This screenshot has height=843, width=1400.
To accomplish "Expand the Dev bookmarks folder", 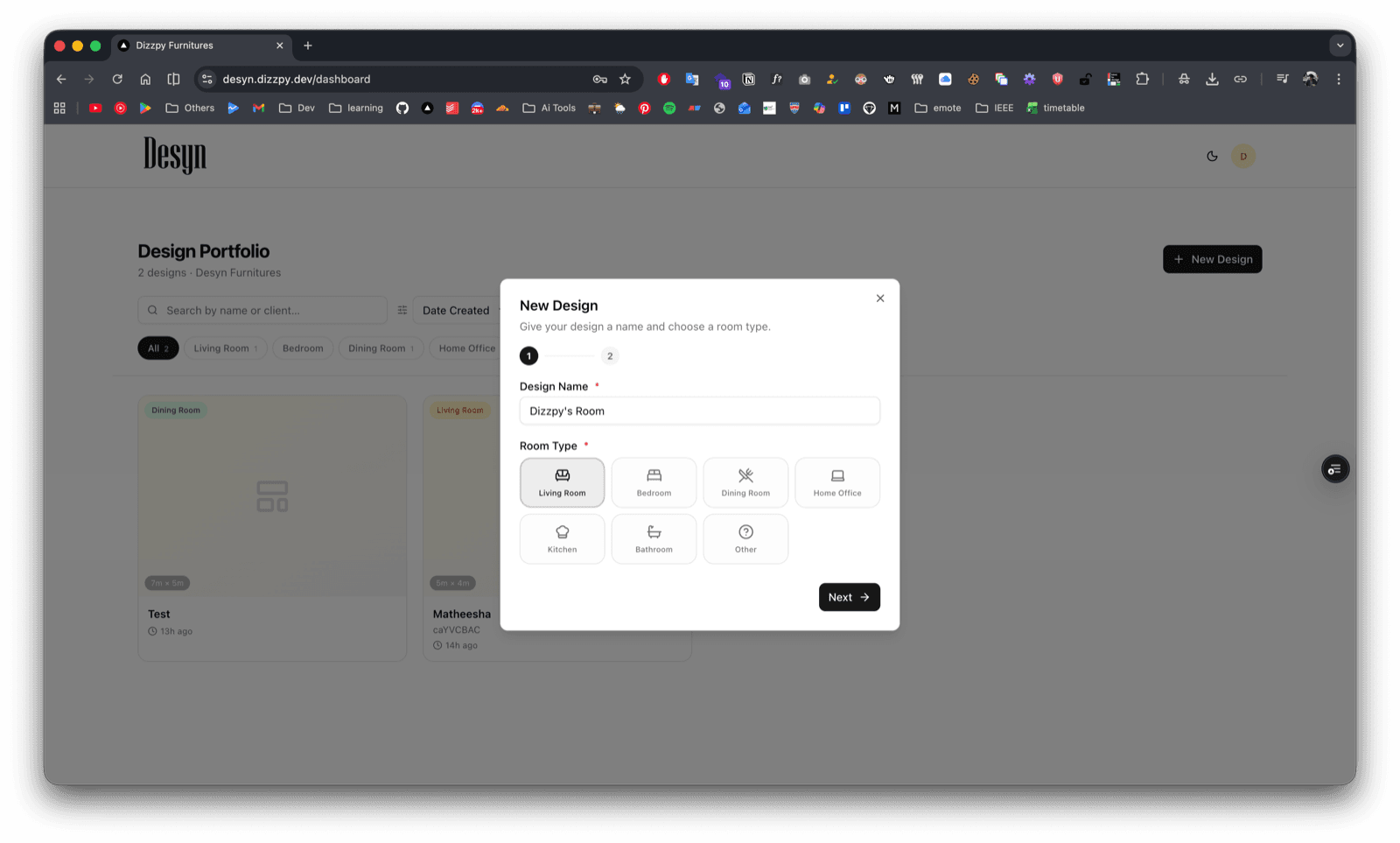I will click(x=297, y=108).
